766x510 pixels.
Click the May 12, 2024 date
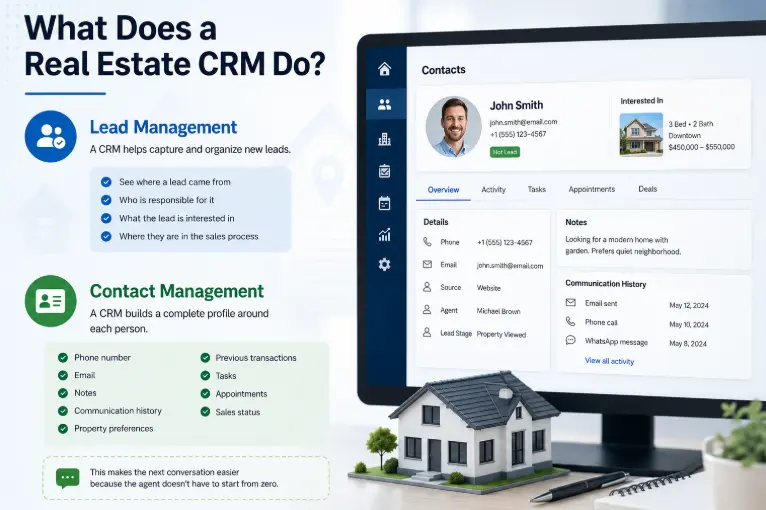pos(689,305)
